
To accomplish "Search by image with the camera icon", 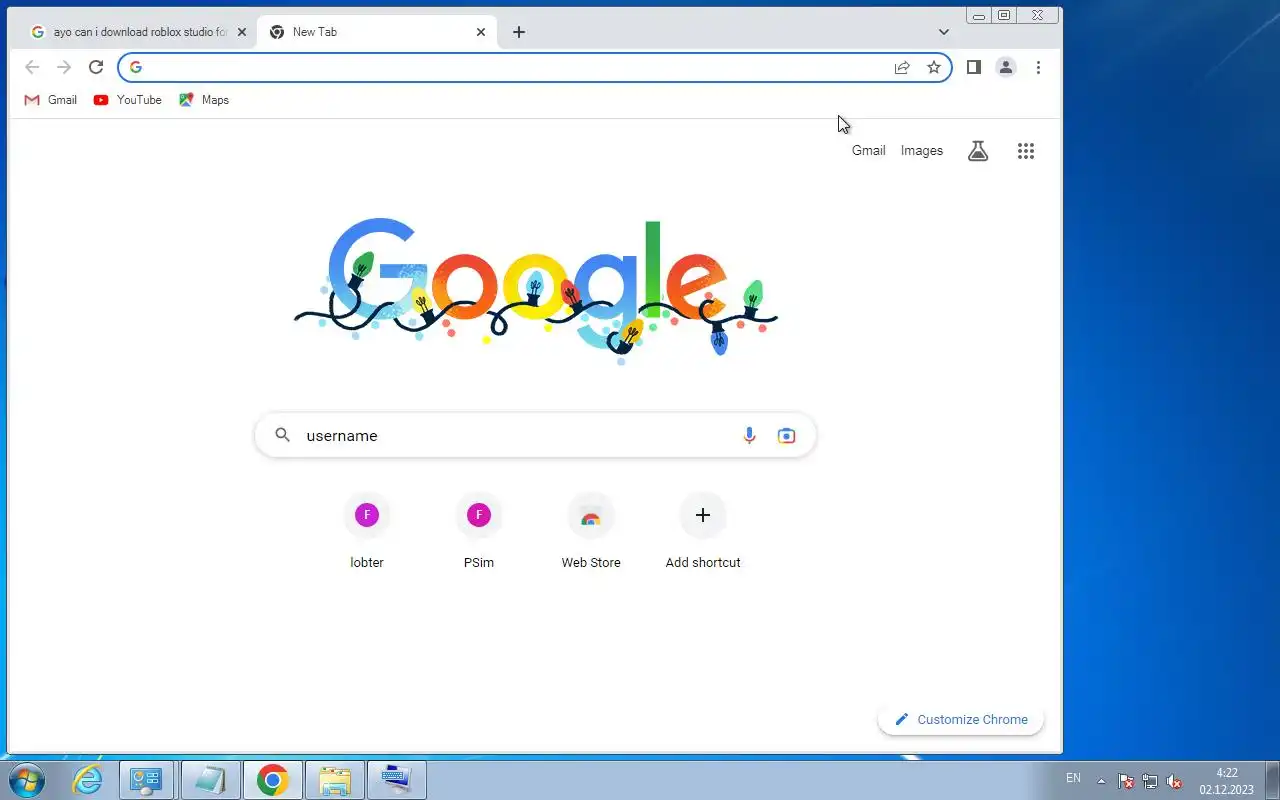I will coord(787,435).
